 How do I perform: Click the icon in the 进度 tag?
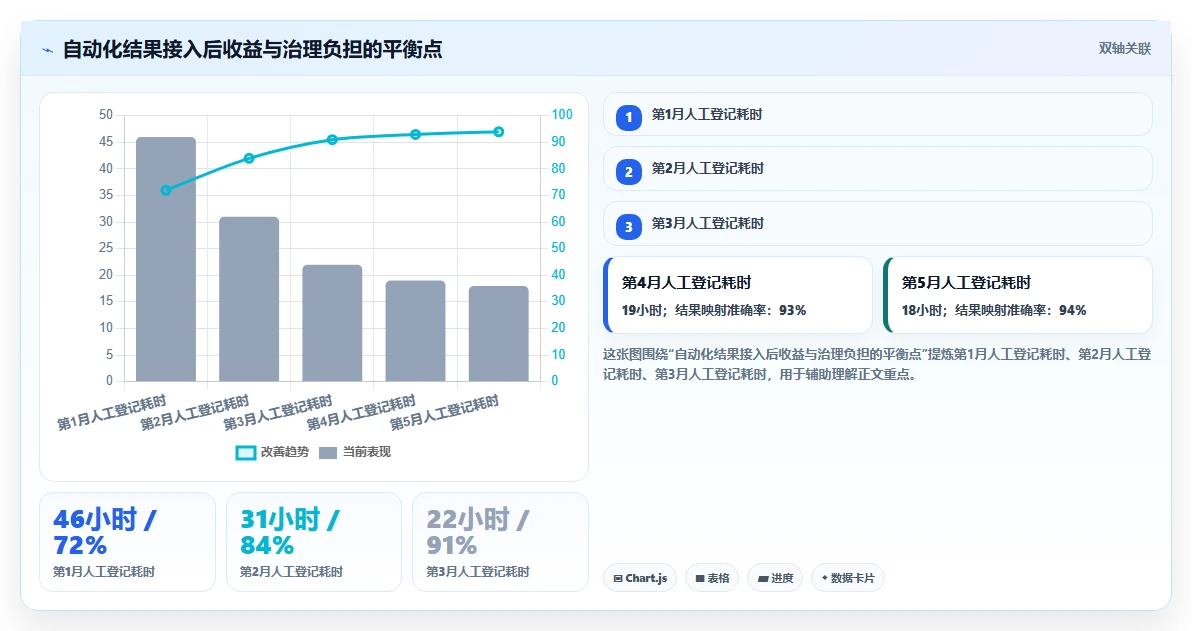[763, 579]
